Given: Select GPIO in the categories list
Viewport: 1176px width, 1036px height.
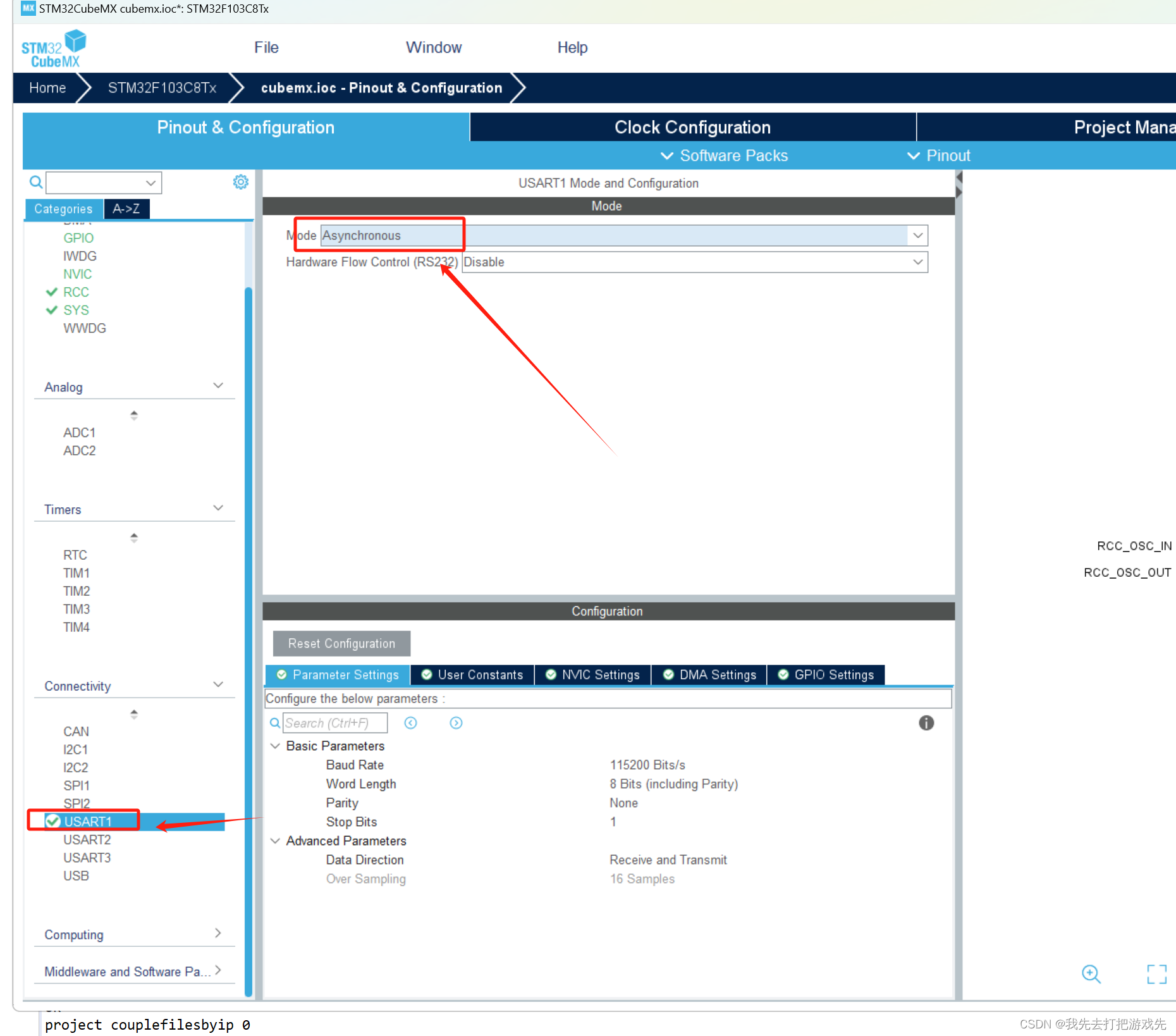Looking at the screenshot, I should tap(78, 238).
